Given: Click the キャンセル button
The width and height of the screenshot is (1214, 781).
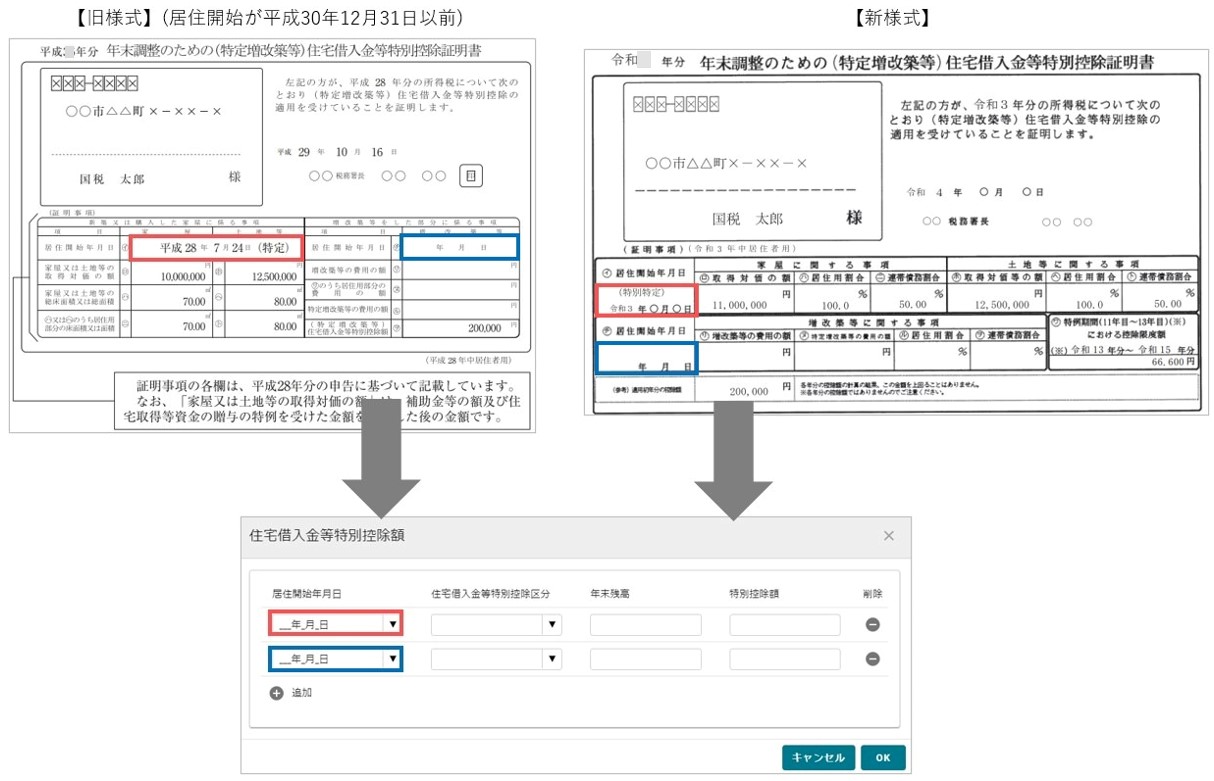Looking at the screenshot, I should 818,757.
